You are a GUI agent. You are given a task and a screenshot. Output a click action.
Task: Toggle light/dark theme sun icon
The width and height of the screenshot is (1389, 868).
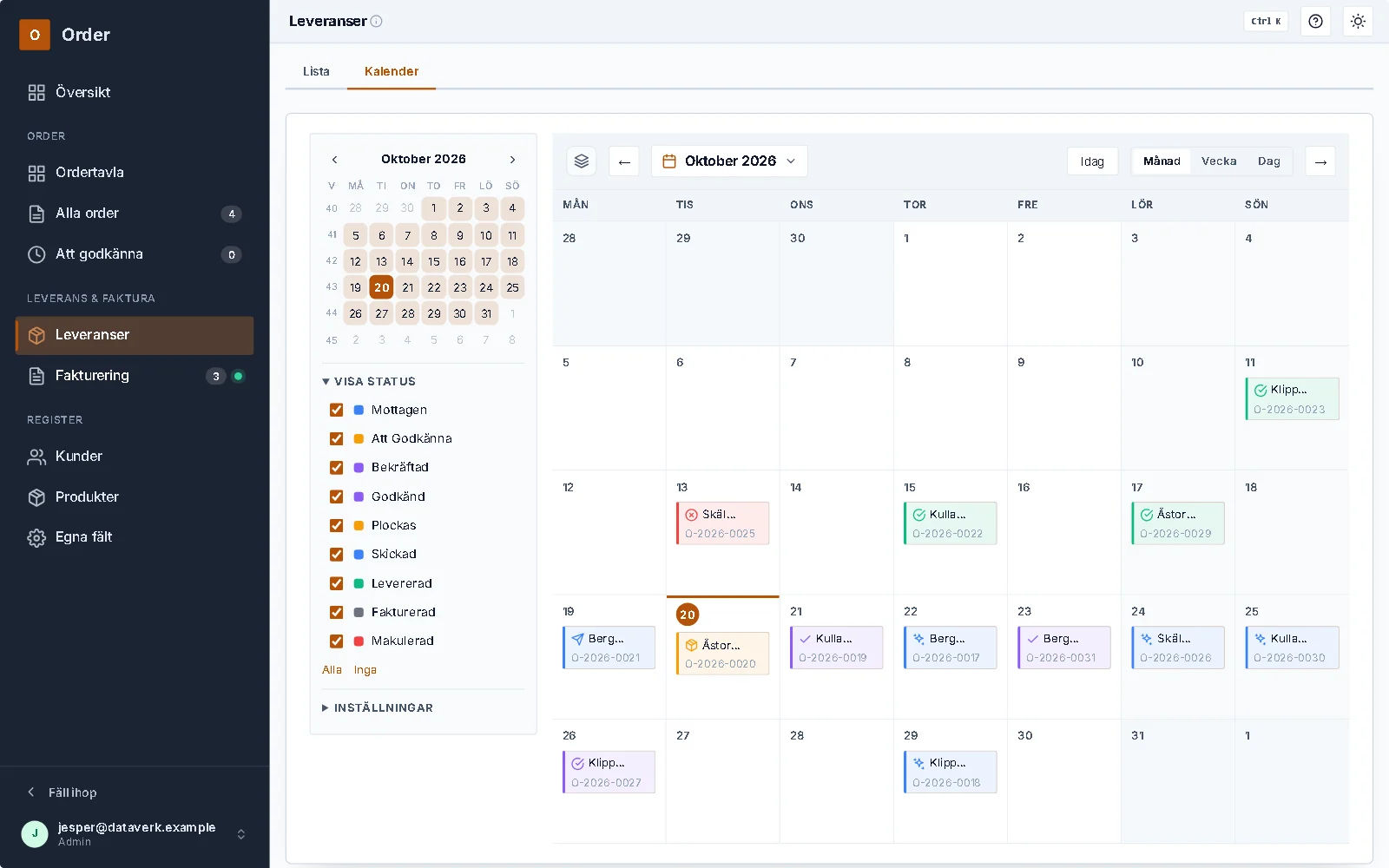pos(1359,22)
